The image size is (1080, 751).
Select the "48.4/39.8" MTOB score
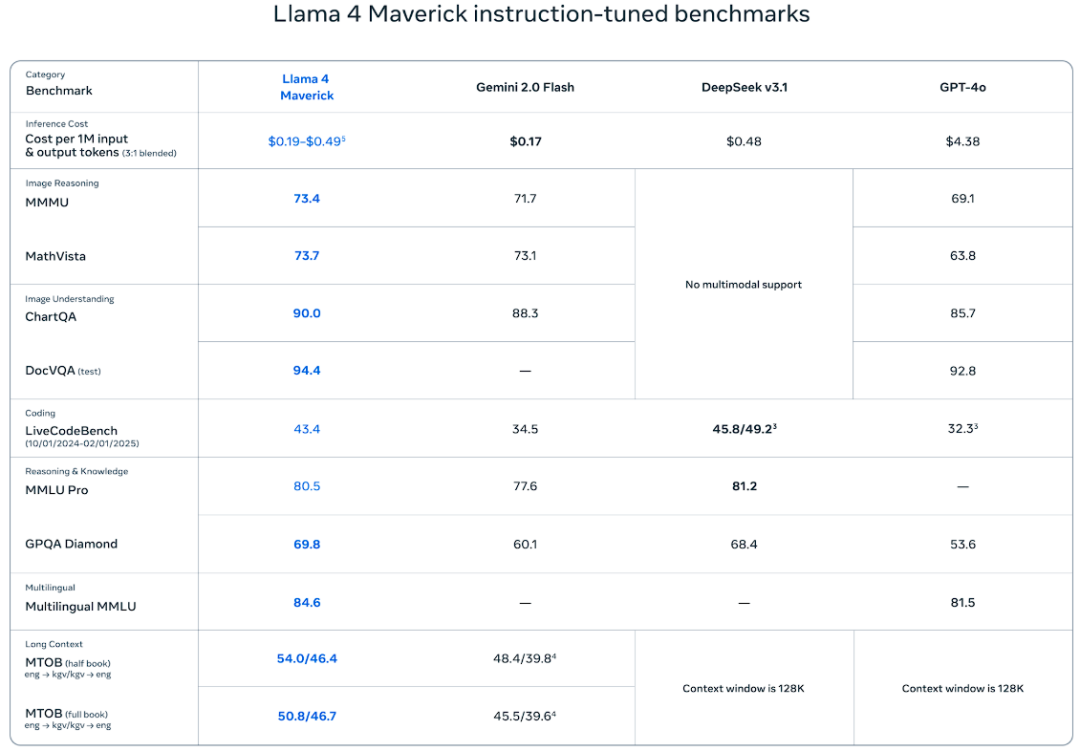(525, 659)
